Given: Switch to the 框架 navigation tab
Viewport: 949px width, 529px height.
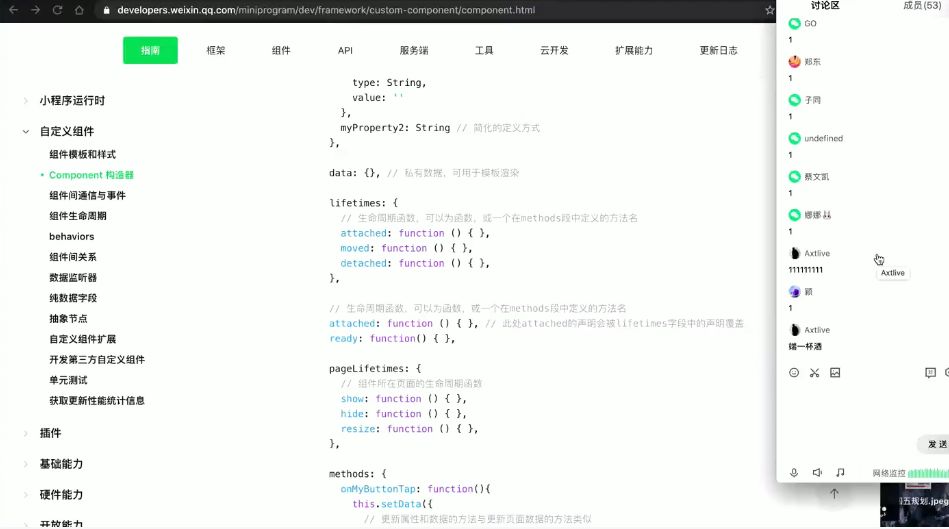Looking at the screenshot, I should click(215, 51).
